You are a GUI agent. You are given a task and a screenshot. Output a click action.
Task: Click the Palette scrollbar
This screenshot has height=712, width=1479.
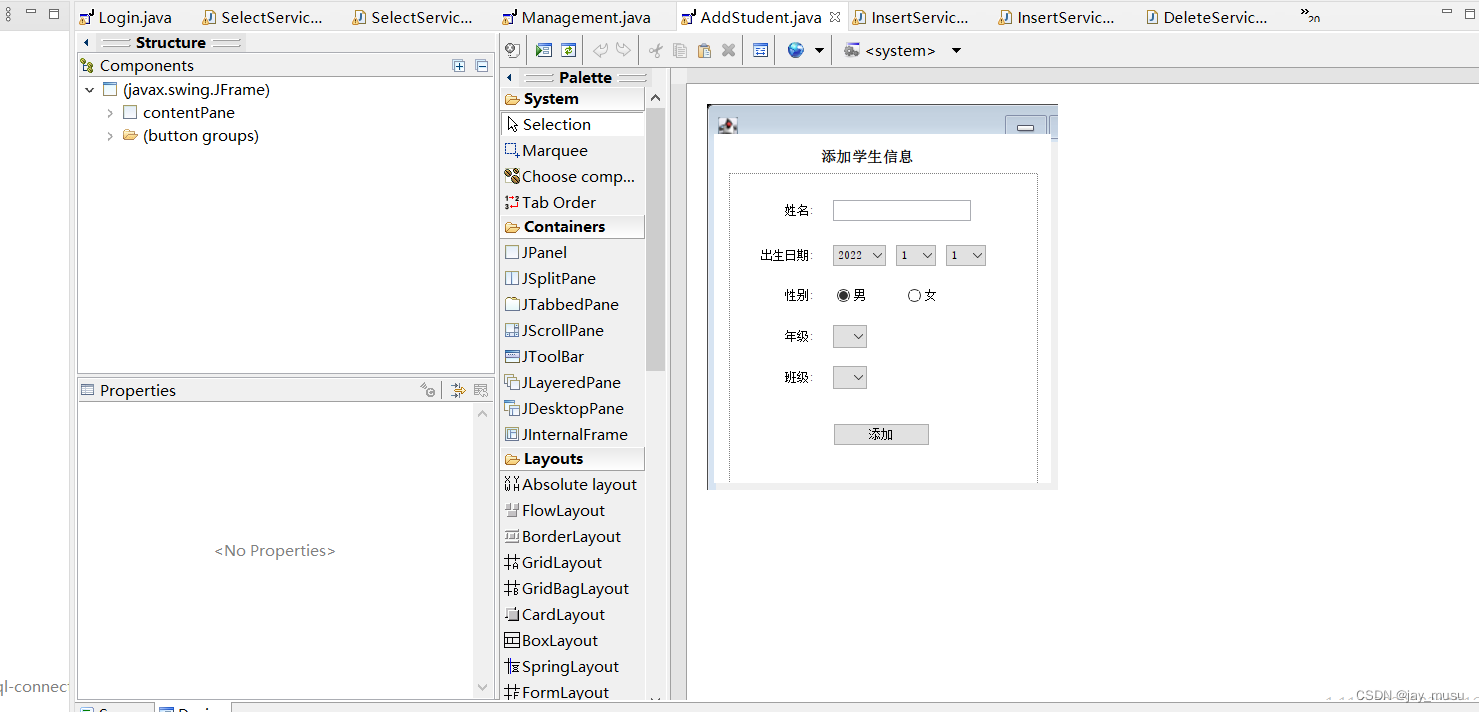(x=655, y=240)
